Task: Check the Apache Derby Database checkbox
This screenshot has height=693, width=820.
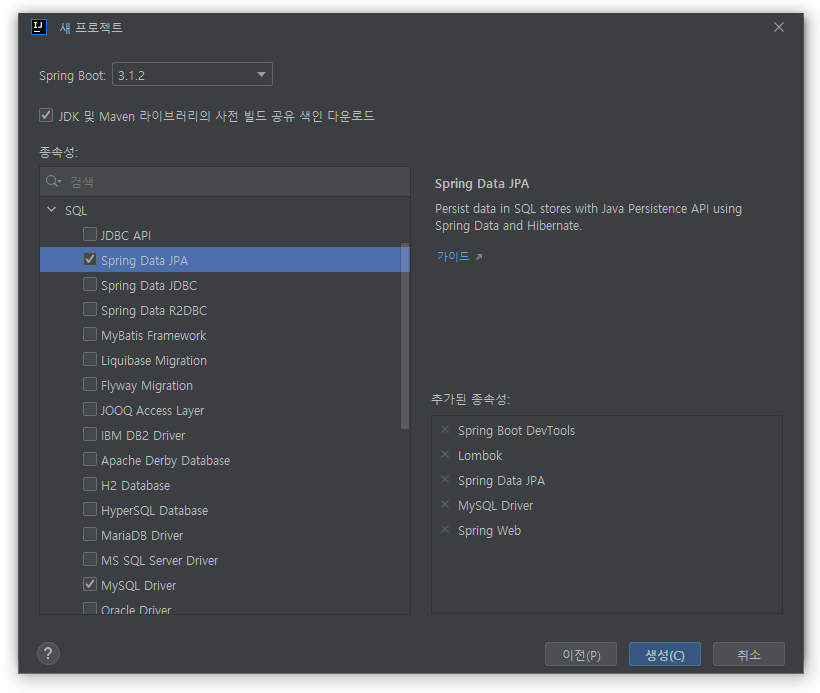Action: pyautogui.click(x=90, y=459)
